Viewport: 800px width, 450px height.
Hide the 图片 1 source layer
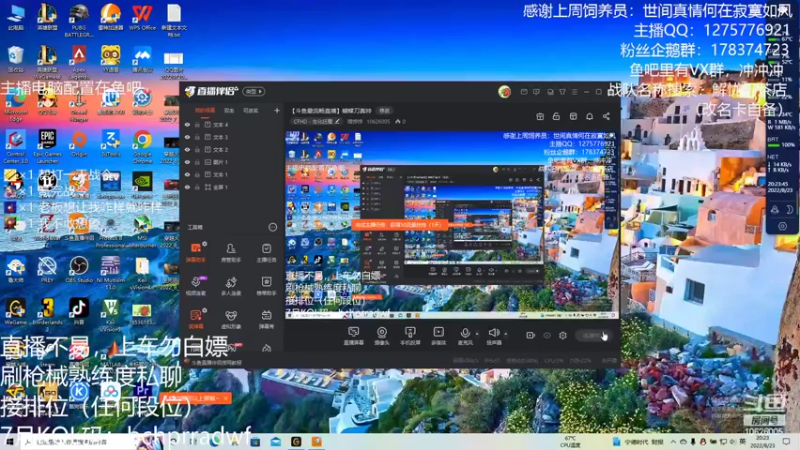pyautogui.click(x=187, y=162)
